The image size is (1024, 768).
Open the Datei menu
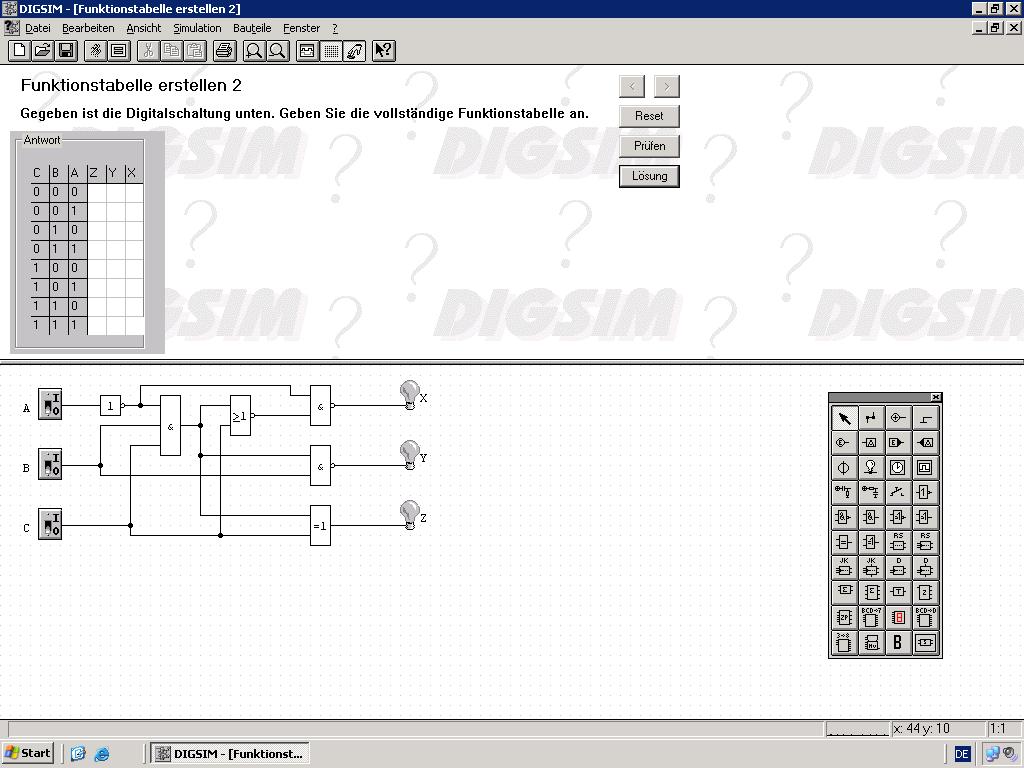(x=38, y=28)
